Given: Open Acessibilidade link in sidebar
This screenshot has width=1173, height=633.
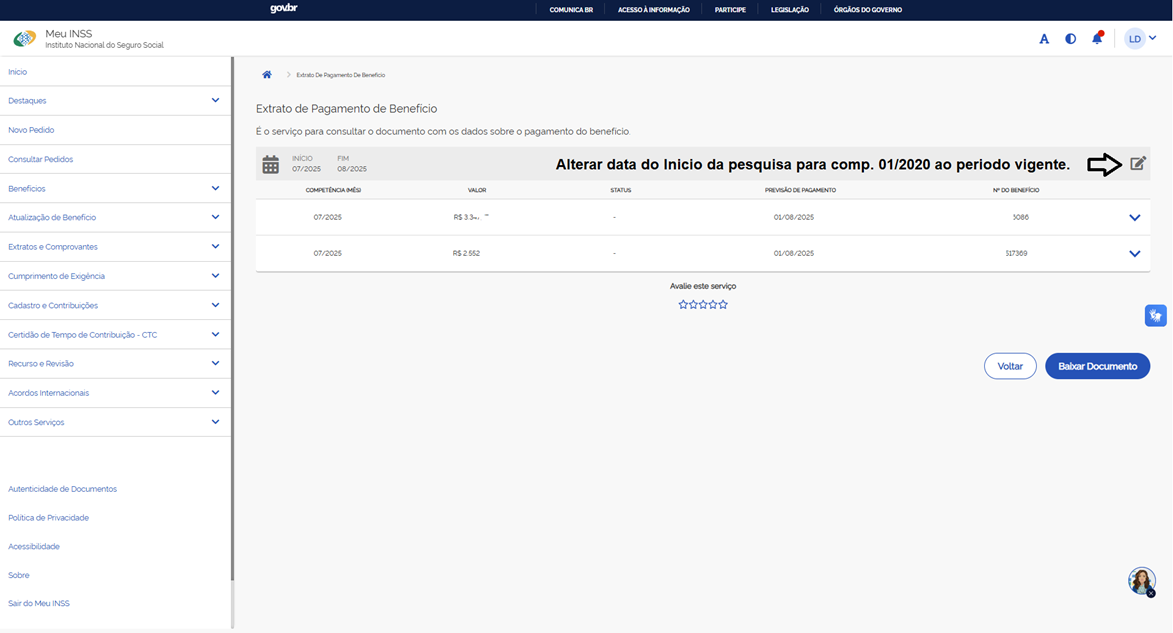Looking at the screenshot, I should (x=34, y=547).
